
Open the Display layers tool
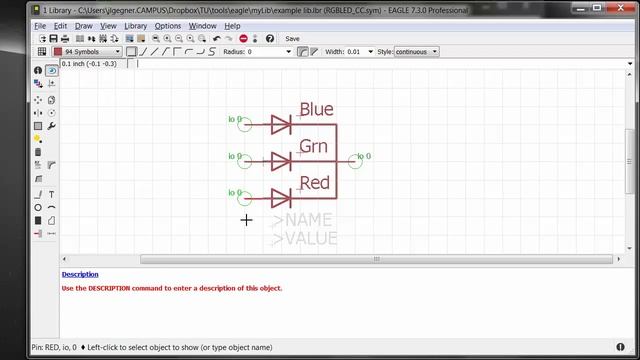[38, 84]
